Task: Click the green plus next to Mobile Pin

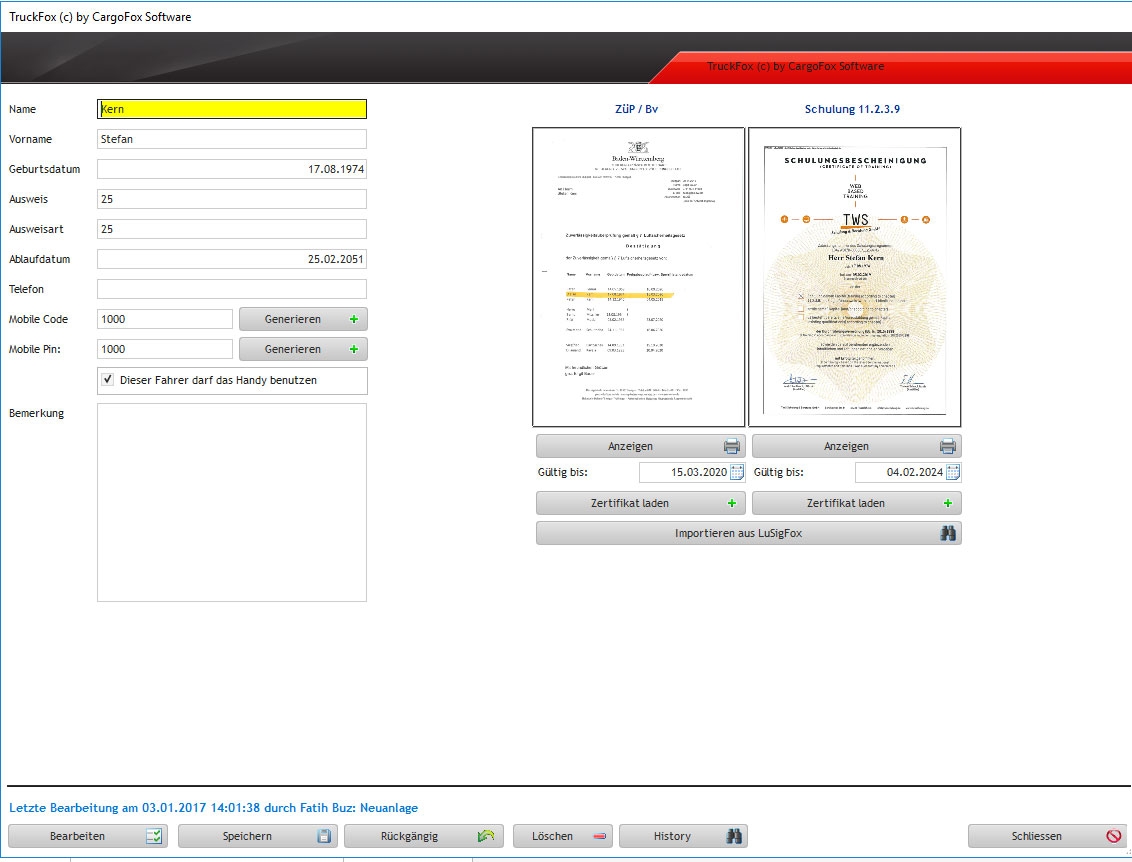Action: coord(354,349)
